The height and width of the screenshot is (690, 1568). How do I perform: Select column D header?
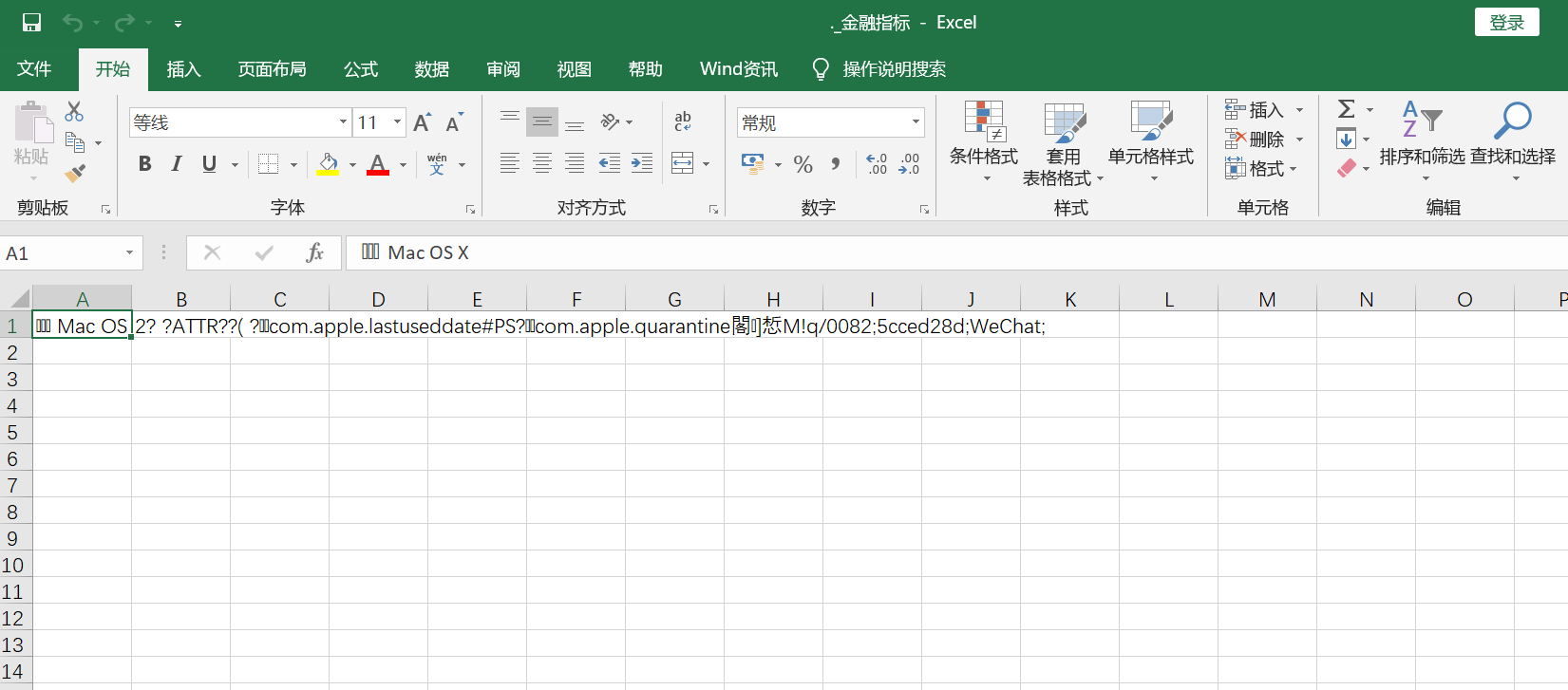point(378,299)
